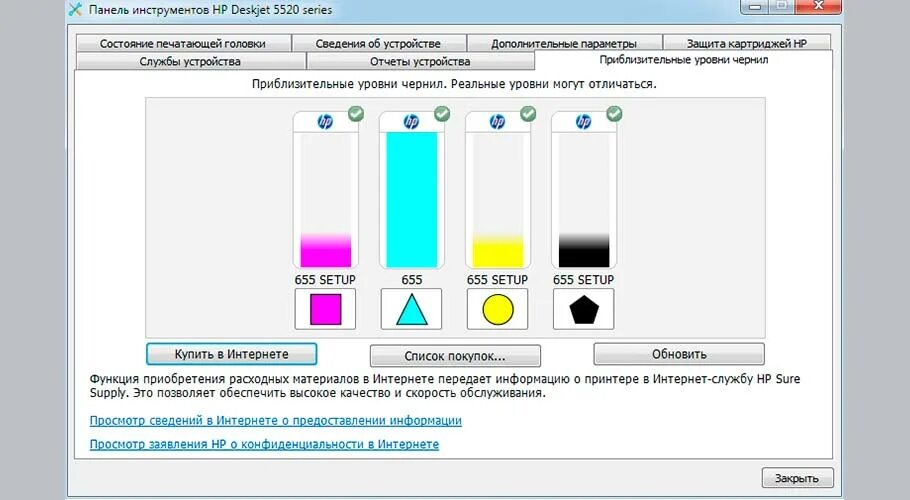
Task: Click the Купить в Интернете button
Action: tap(232, 354)
